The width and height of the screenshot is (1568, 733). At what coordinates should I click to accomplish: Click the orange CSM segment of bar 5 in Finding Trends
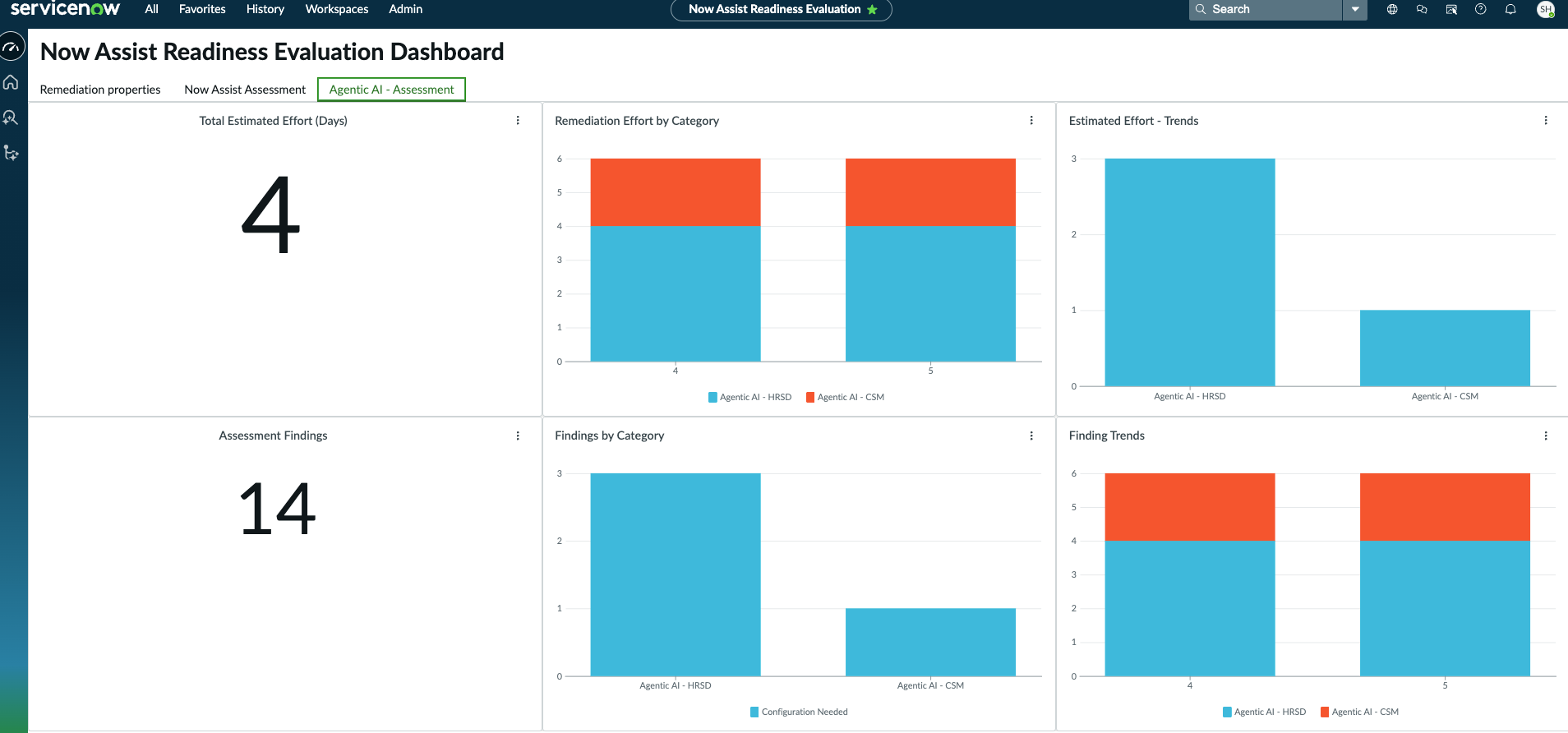1445,507
